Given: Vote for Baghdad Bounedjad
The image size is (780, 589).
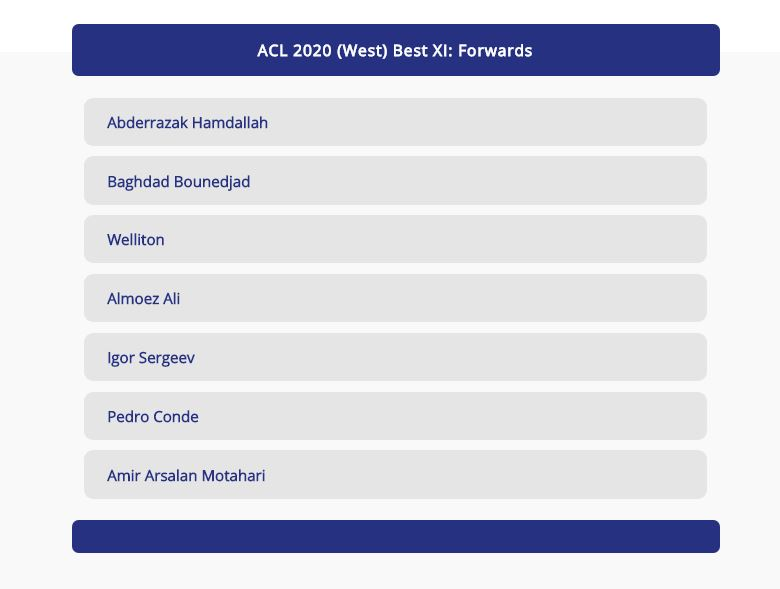Looking at the screenshot, I should pos(395,181).
